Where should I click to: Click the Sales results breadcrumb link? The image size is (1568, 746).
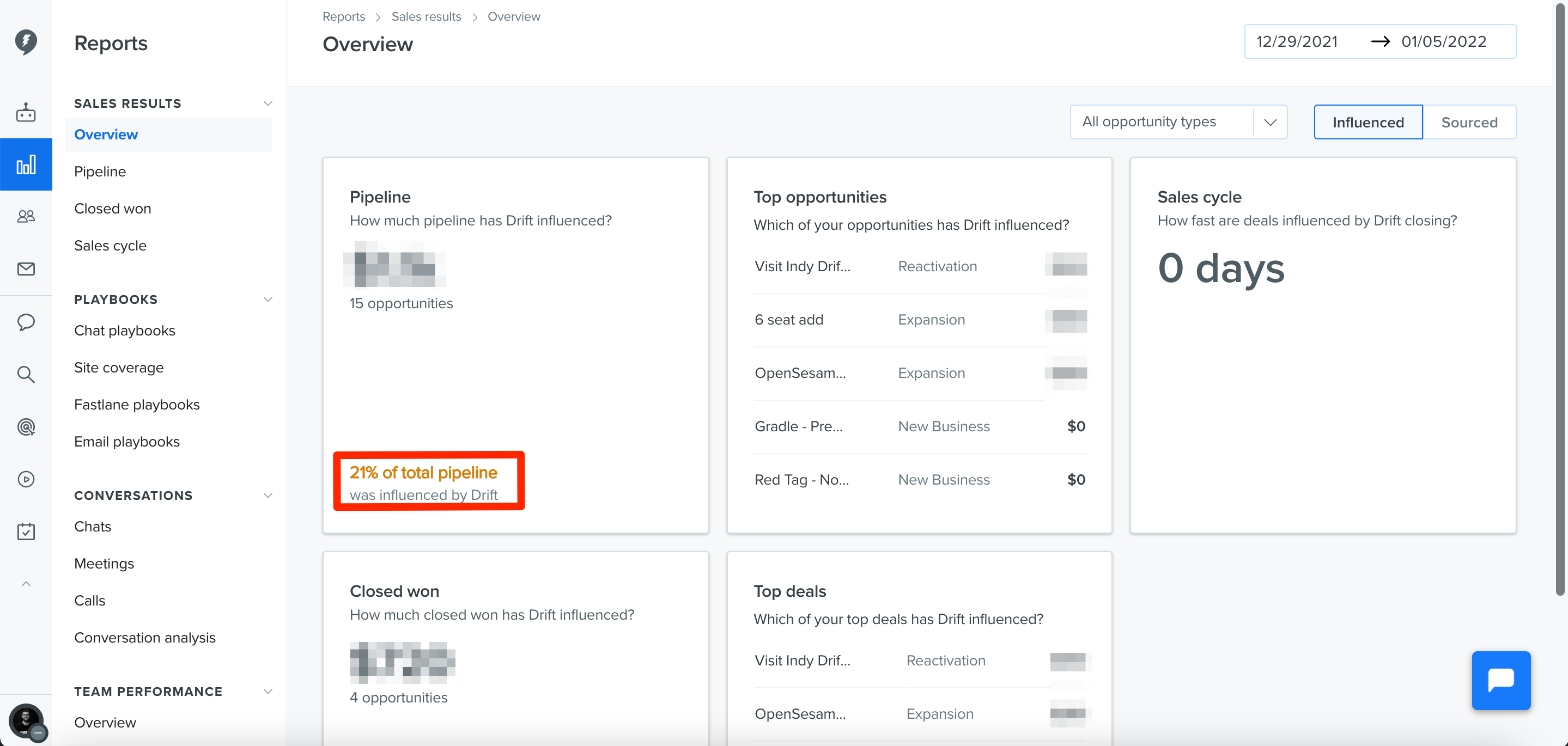point(426,16)
